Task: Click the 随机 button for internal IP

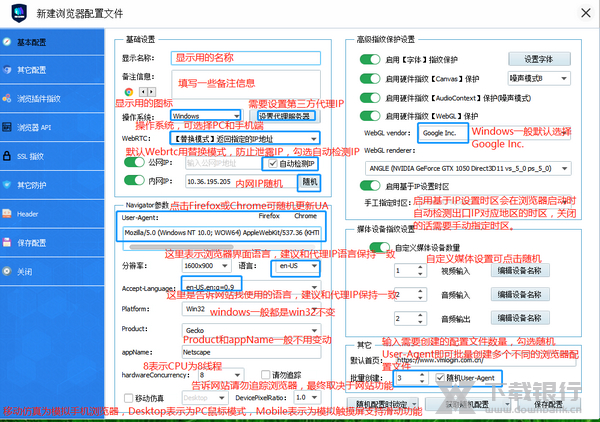Action: click(x=309, y=182)
